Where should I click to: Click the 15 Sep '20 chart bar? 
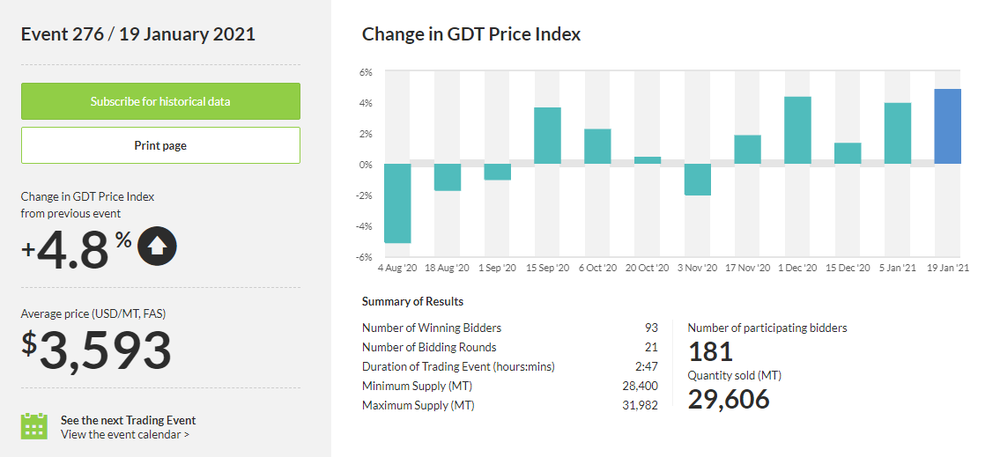[x=547, y=136]
